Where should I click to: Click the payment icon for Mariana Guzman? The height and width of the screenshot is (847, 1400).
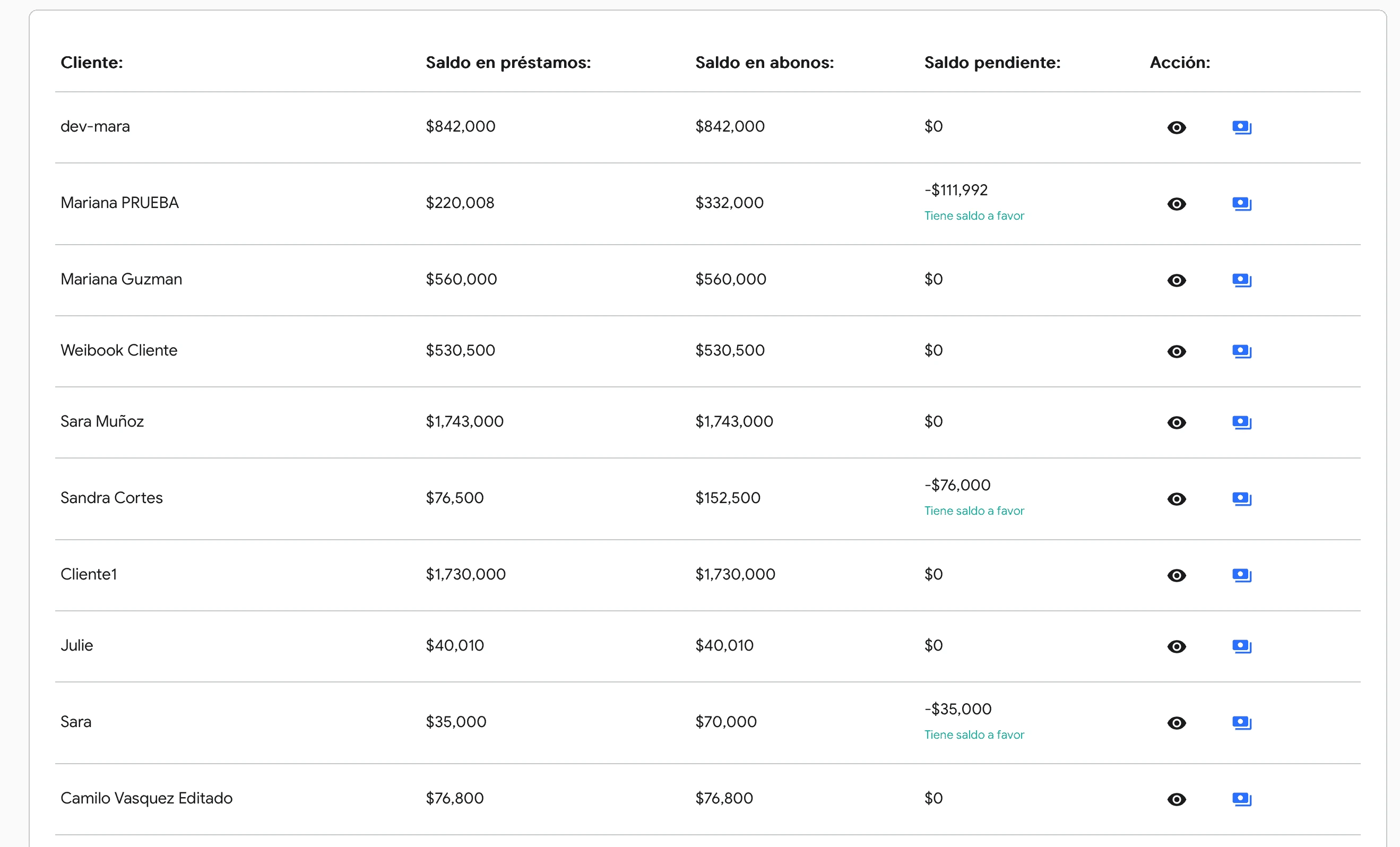pos(1241,280)
